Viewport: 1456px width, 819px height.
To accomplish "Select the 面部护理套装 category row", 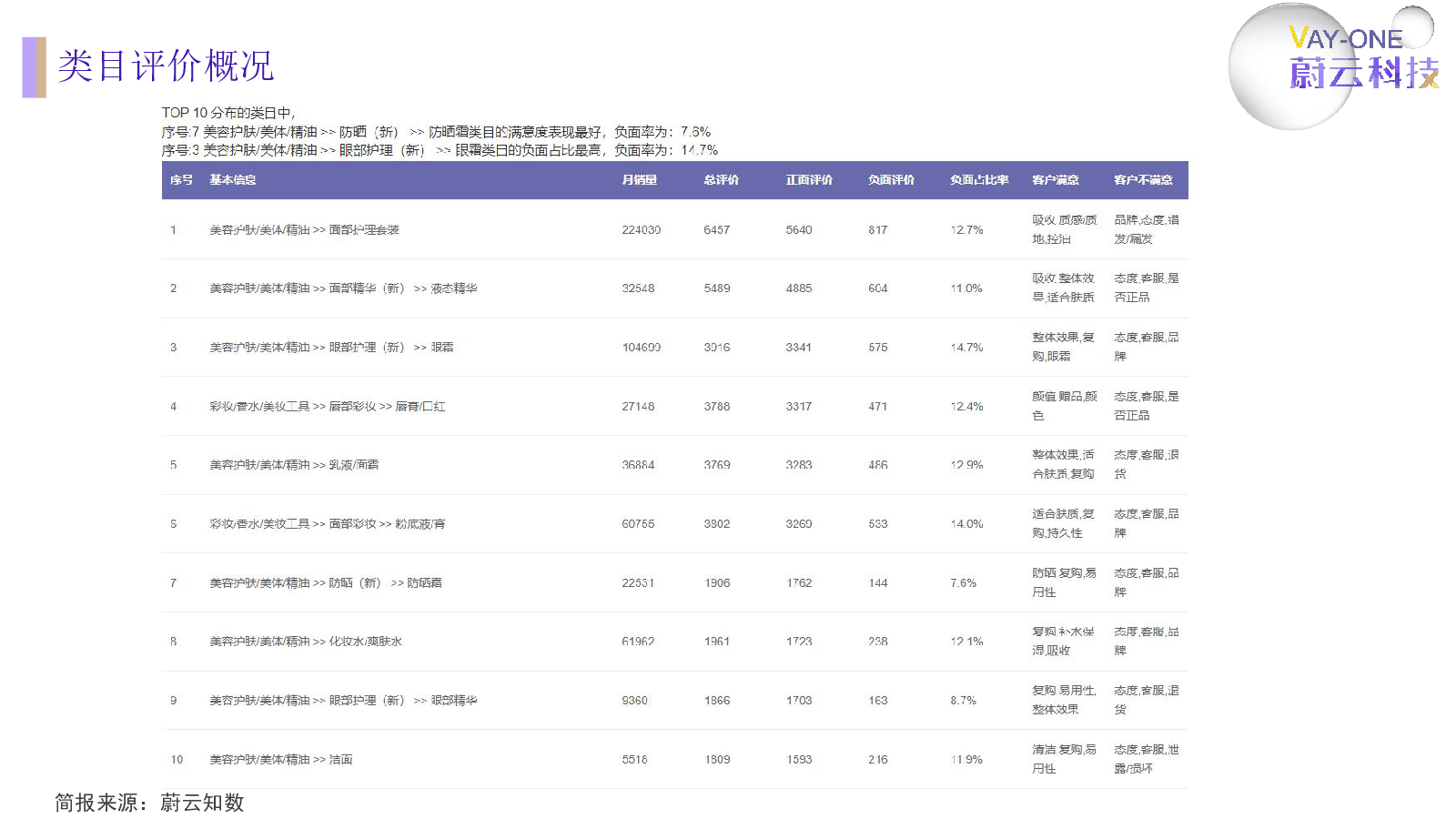I will [304, 230].
